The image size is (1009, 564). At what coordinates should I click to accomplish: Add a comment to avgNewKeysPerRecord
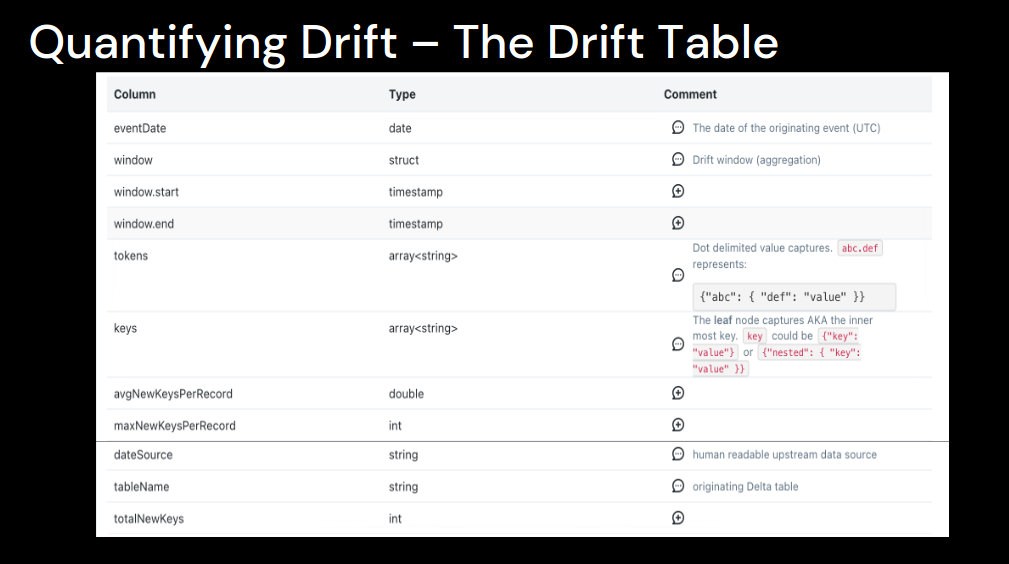[678, 393]
